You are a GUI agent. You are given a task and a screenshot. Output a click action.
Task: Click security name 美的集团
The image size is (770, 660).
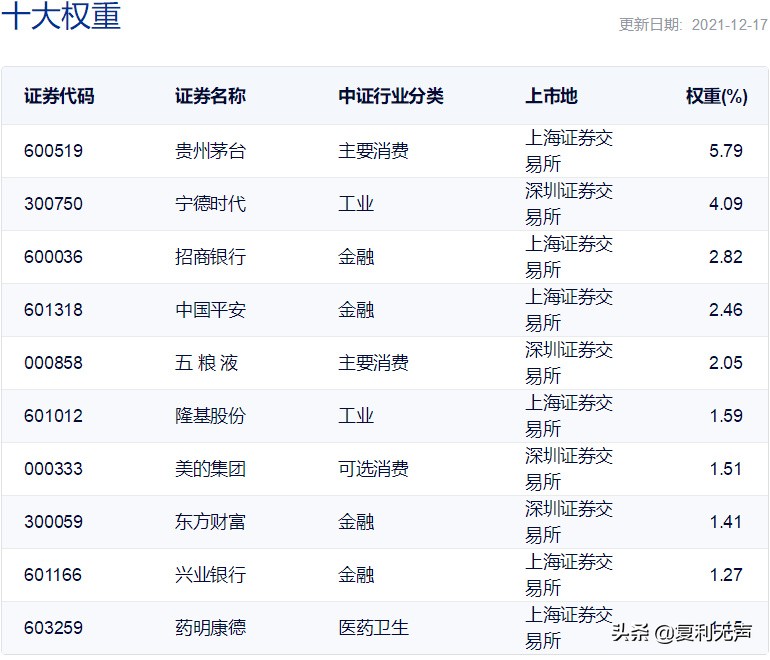(x=210, y=469)
